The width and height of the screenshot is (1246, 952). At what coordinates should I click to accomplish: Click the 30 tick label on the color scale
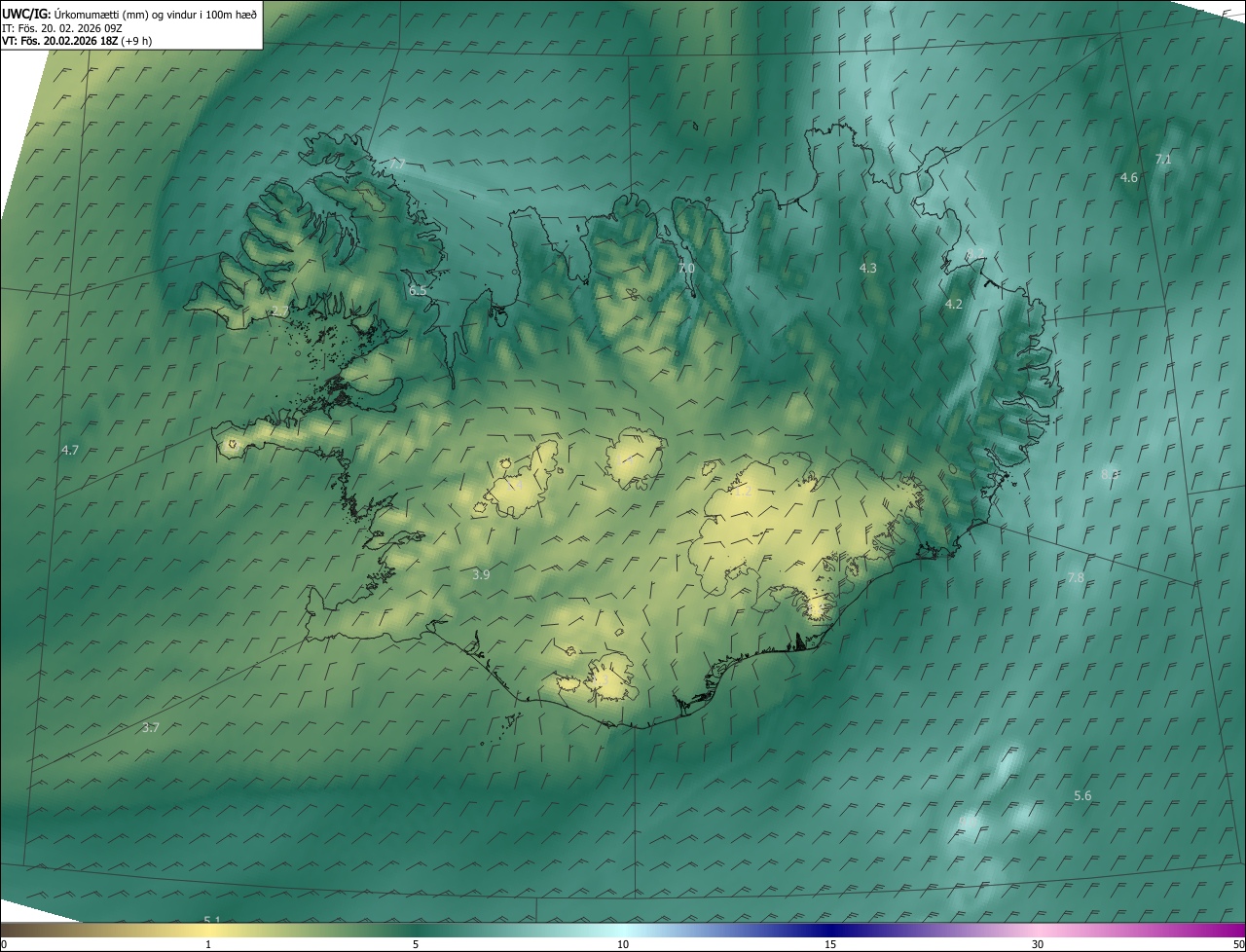click(x=1038, y=944)
